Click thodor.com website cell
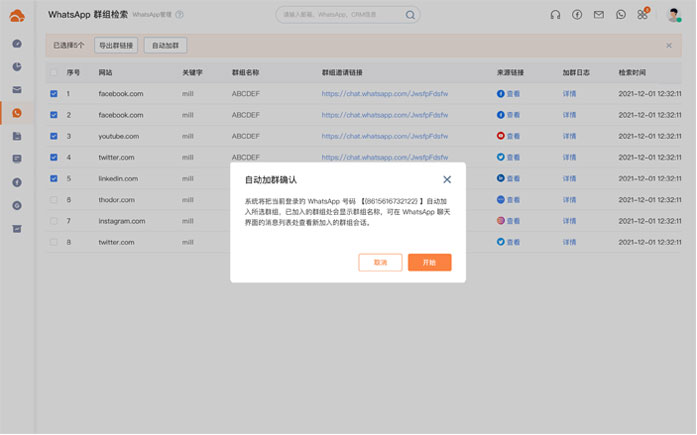697x435 pixels. point(116,200)
